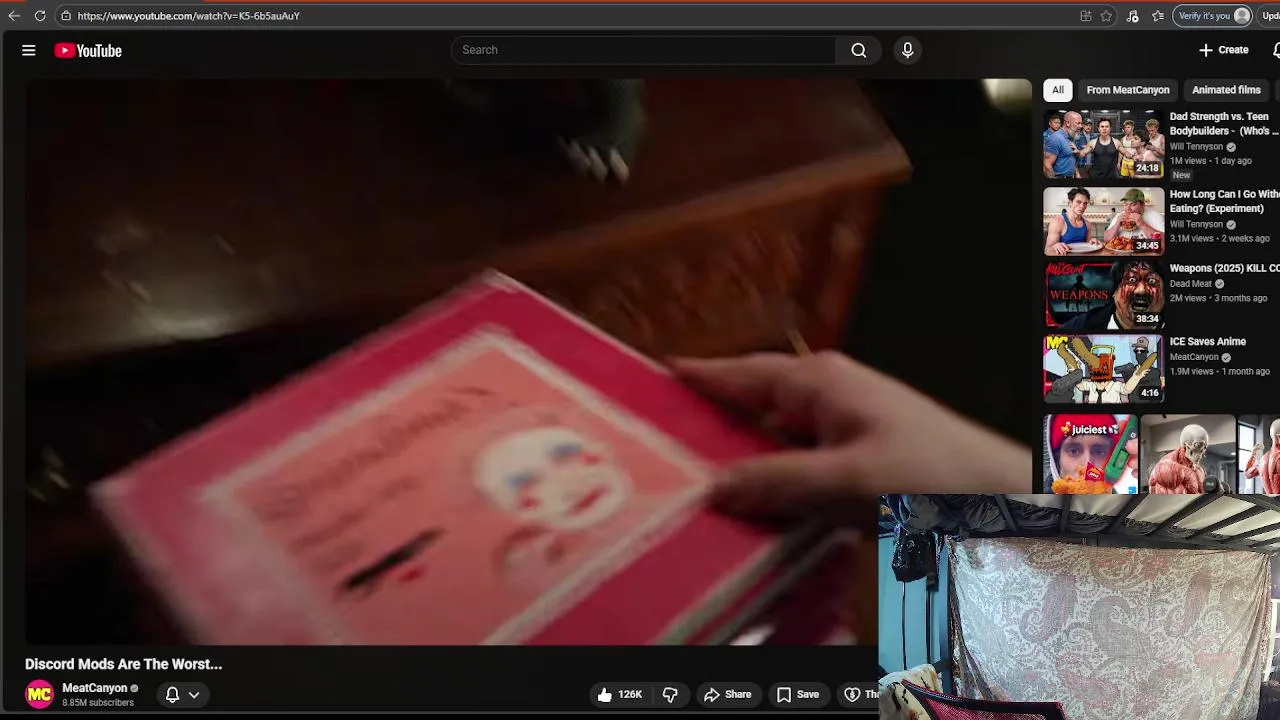Click How Long Can I Go title
The image size is (1280, 720).
tap(1225, 202)
